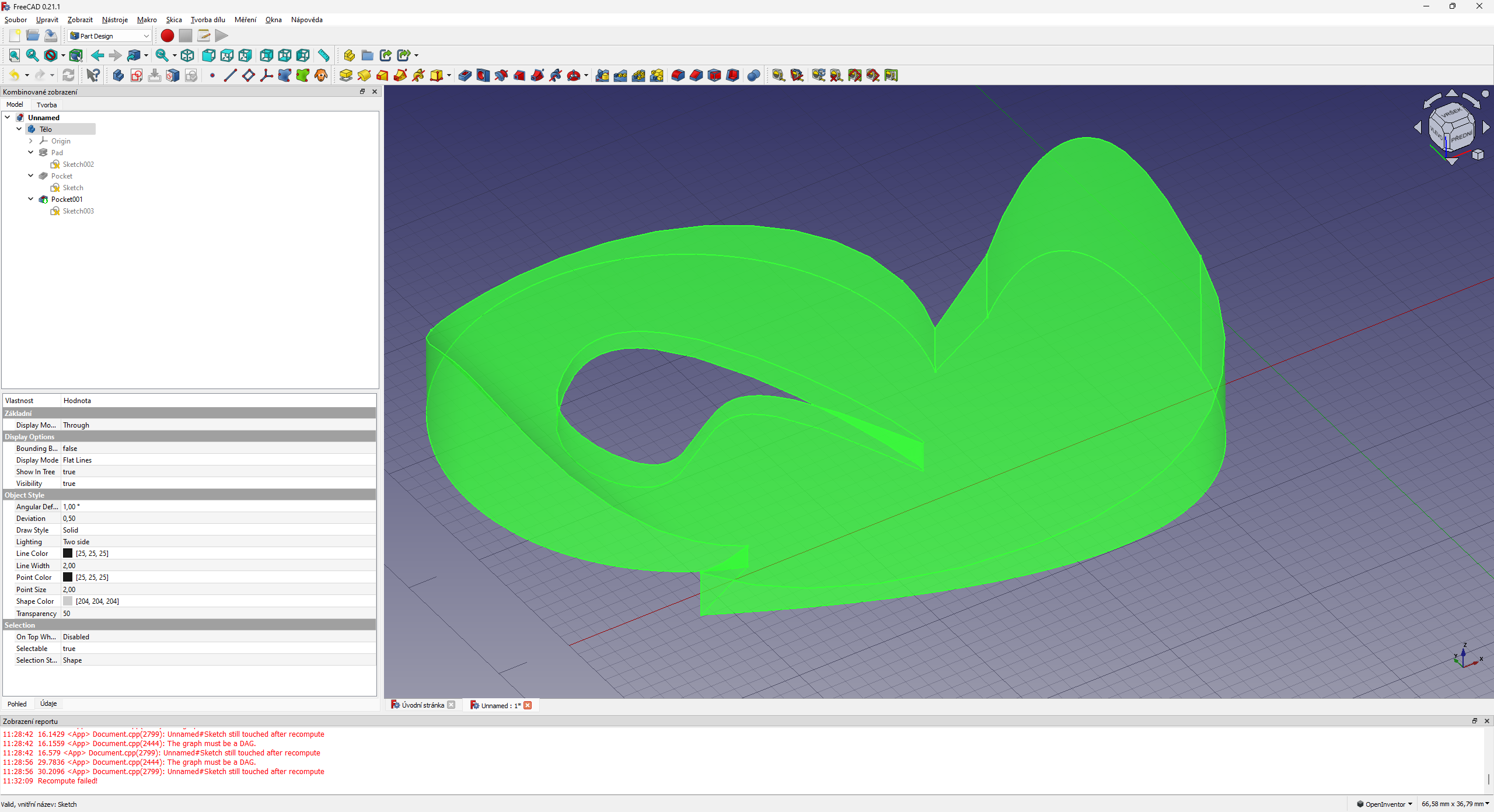Open the Úvodní stránka document tab
This screenshot has height=812, width=1494.
pos(423,705)
